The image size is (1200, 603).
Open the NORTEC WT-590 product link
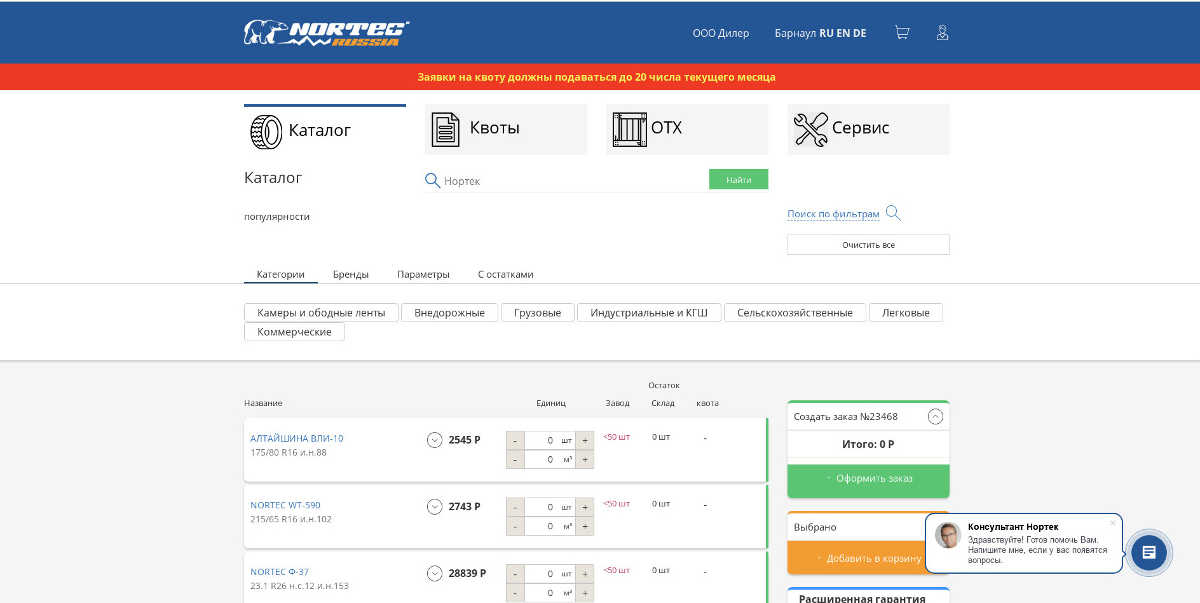[x=285, y=505]
